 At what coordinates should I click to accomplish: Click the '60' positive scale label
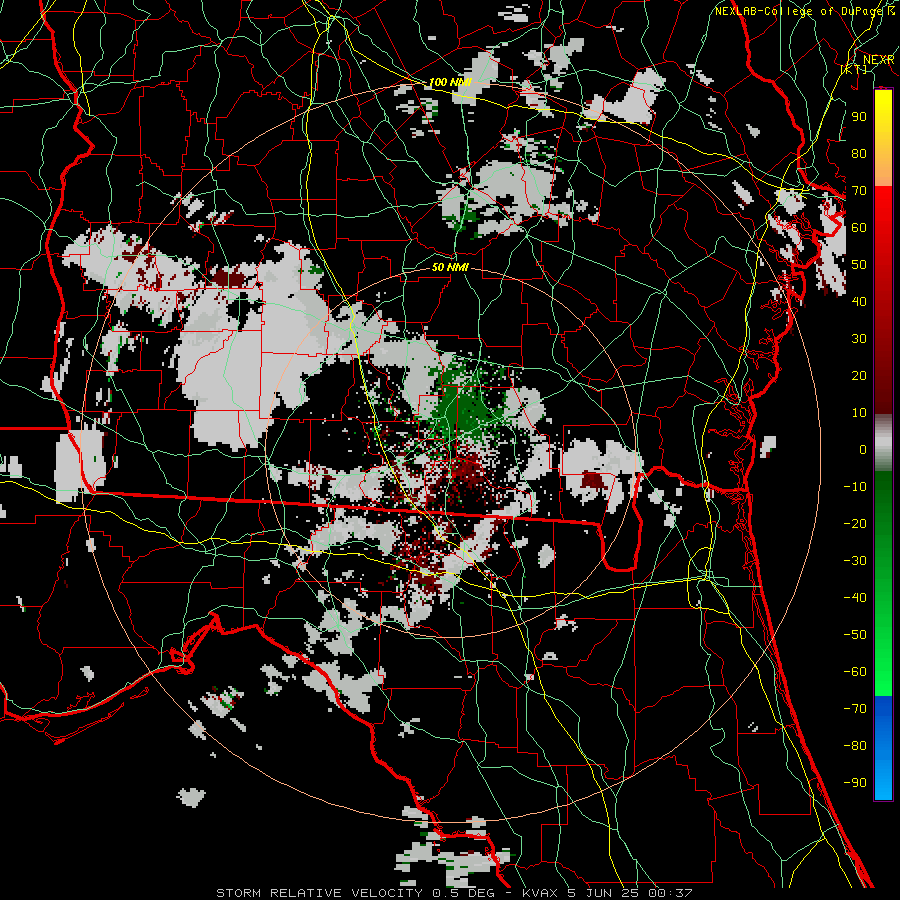[859, 227]
